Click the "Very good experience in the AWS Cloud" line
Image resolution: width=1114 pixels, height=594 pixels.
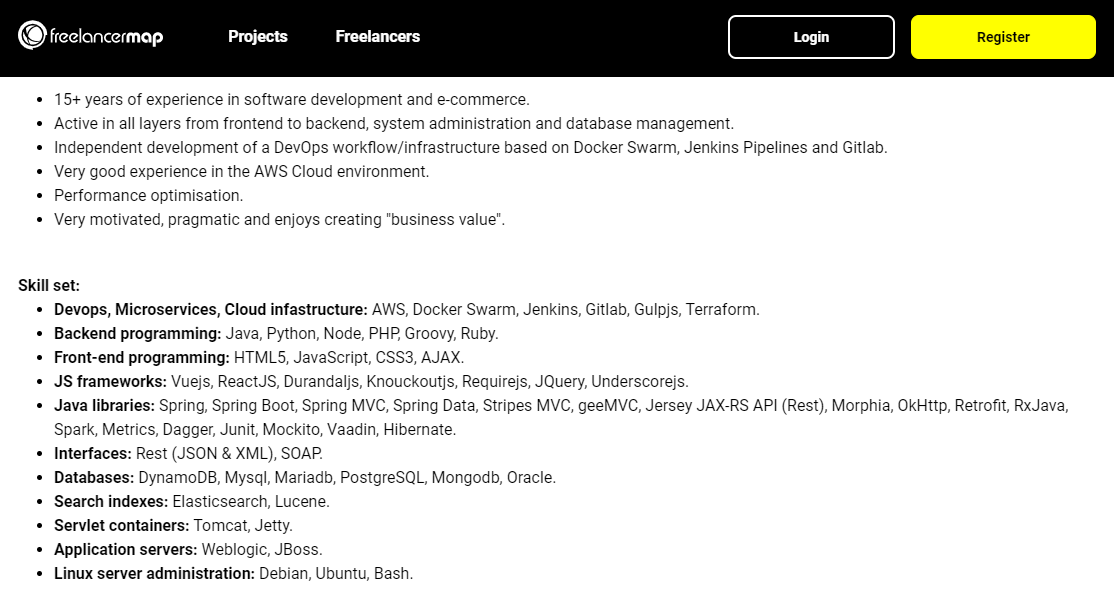(241, 172)
